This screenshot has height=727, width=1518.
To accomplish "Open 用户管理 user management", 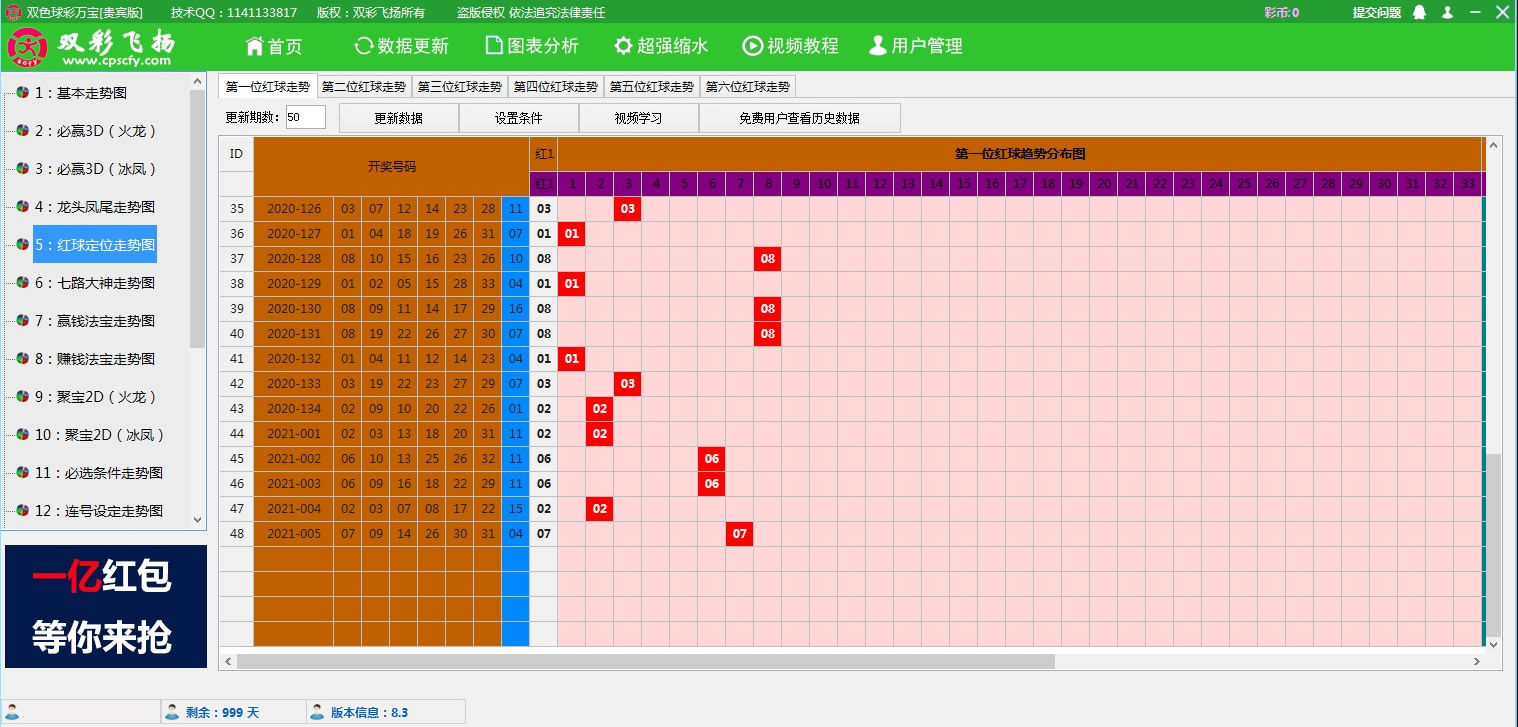I will [x=914, y=45].
